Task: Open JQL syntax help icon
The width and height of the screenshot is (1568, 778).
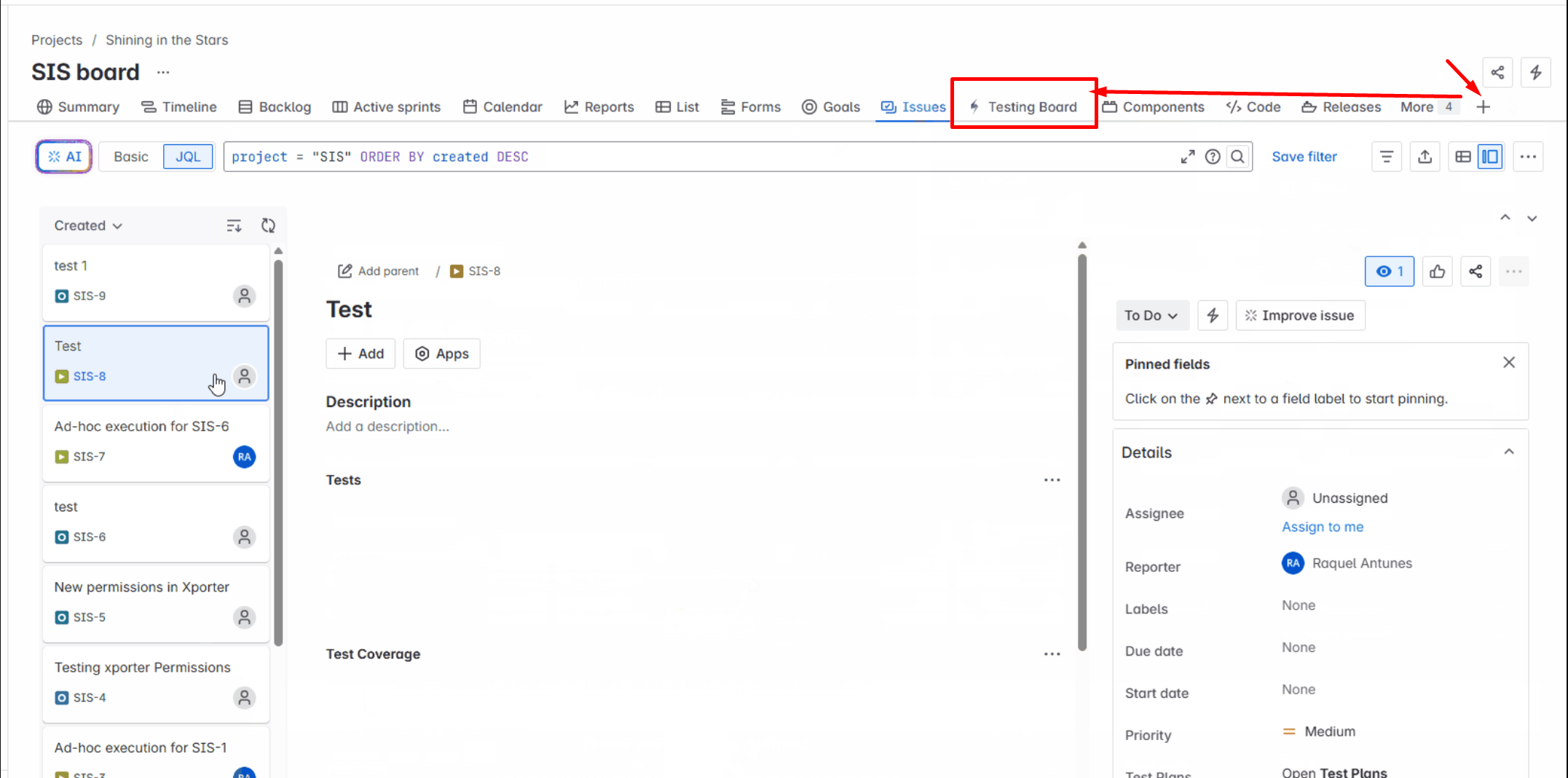Action: (x=1213, y=157)
